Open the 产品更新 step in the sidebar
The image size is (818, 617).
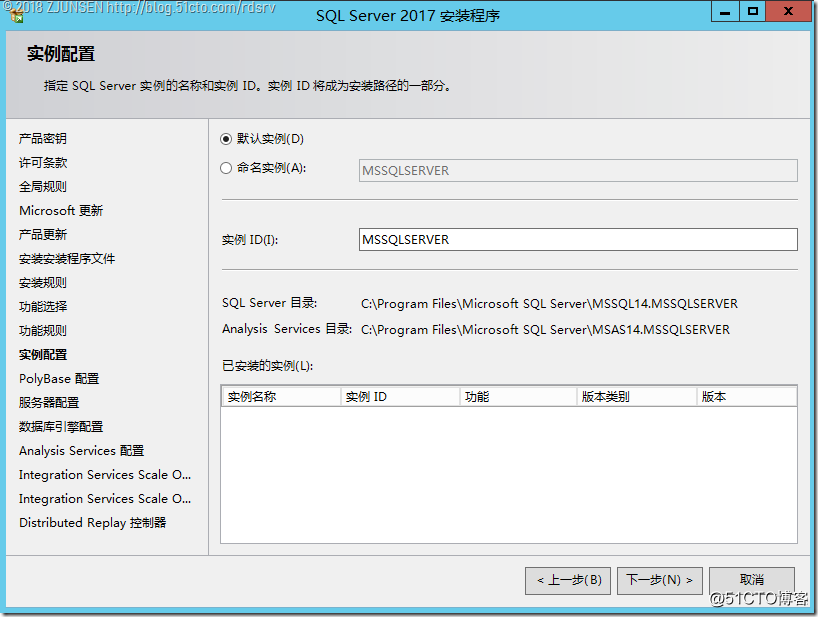click(x=43, y=235)
